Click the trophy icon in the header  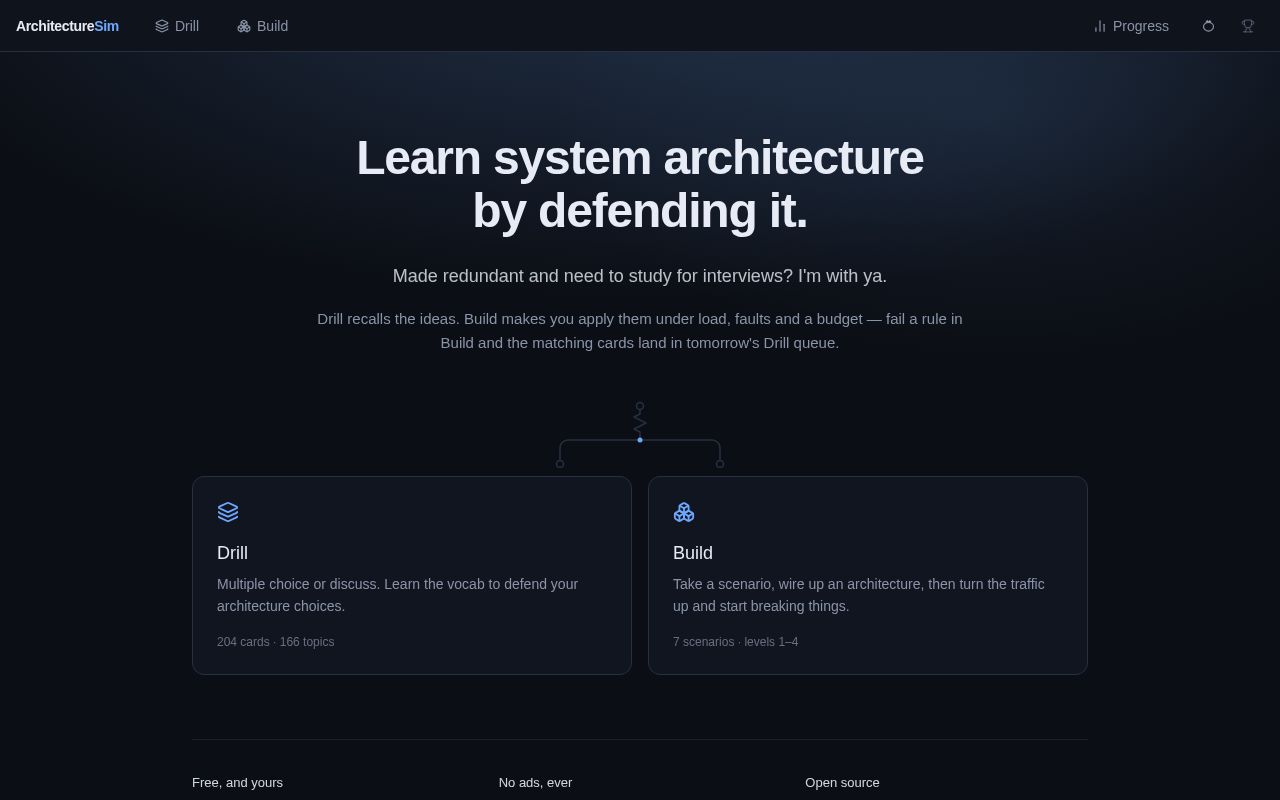coord(1248,26)
